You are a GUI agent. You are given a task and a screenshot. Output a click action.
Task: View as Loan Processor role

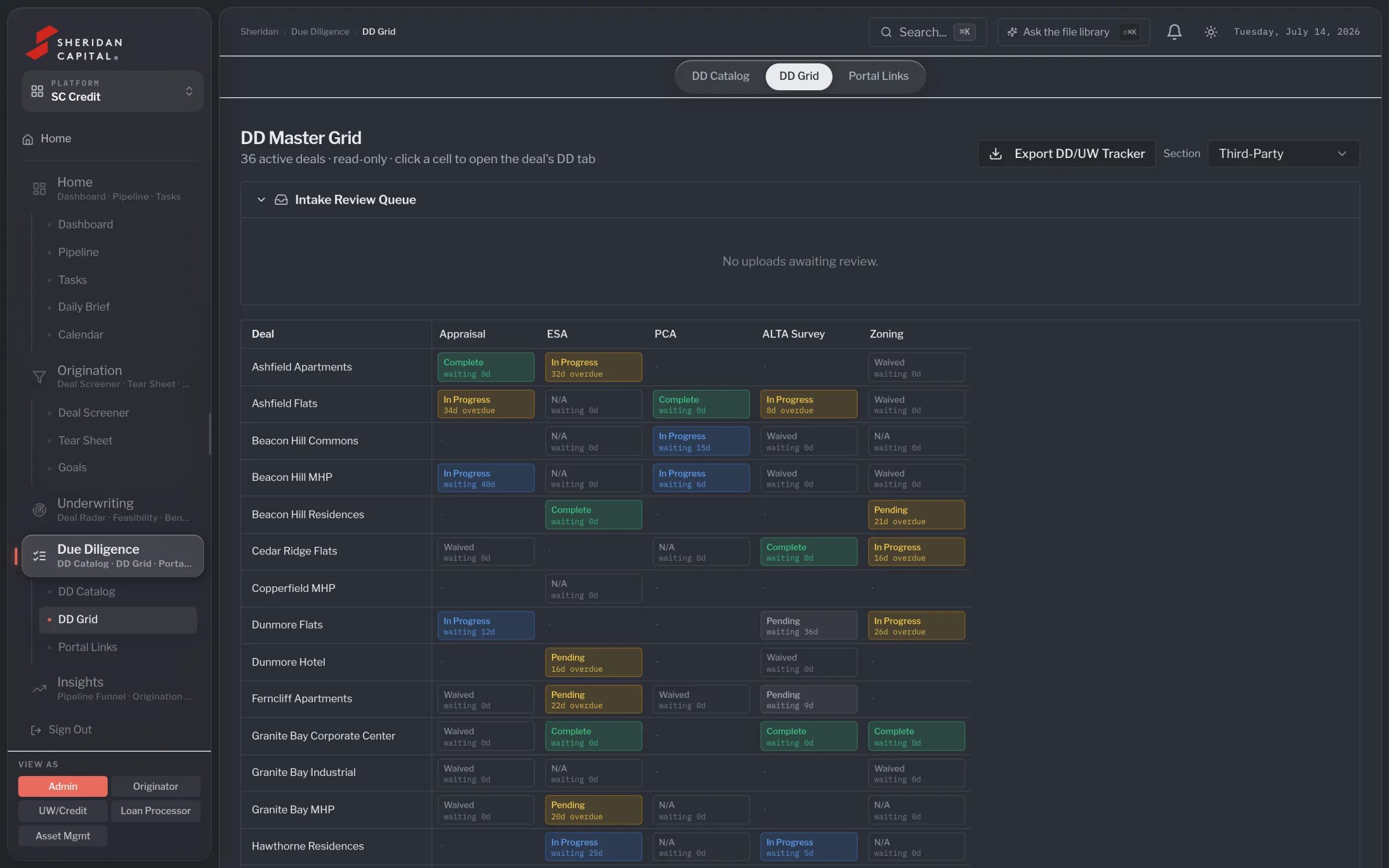click(x=156, y=811)
